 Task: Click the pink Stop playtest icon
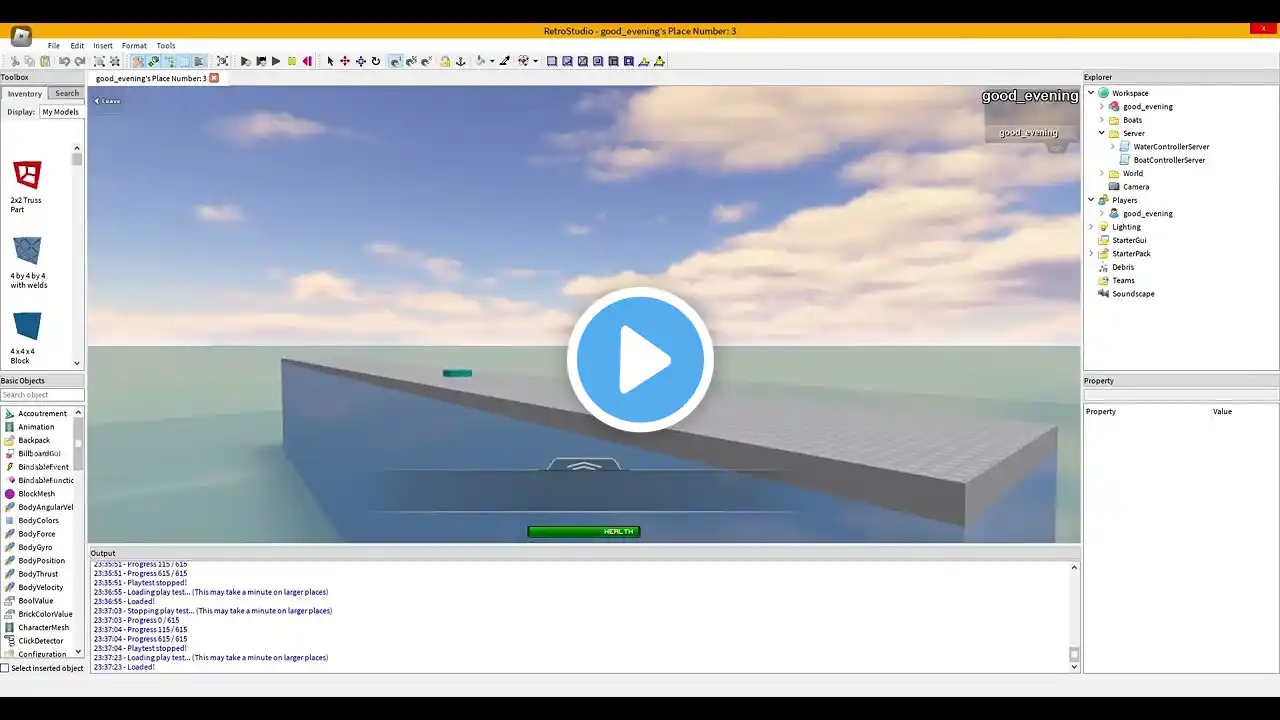tap(307, 61)
